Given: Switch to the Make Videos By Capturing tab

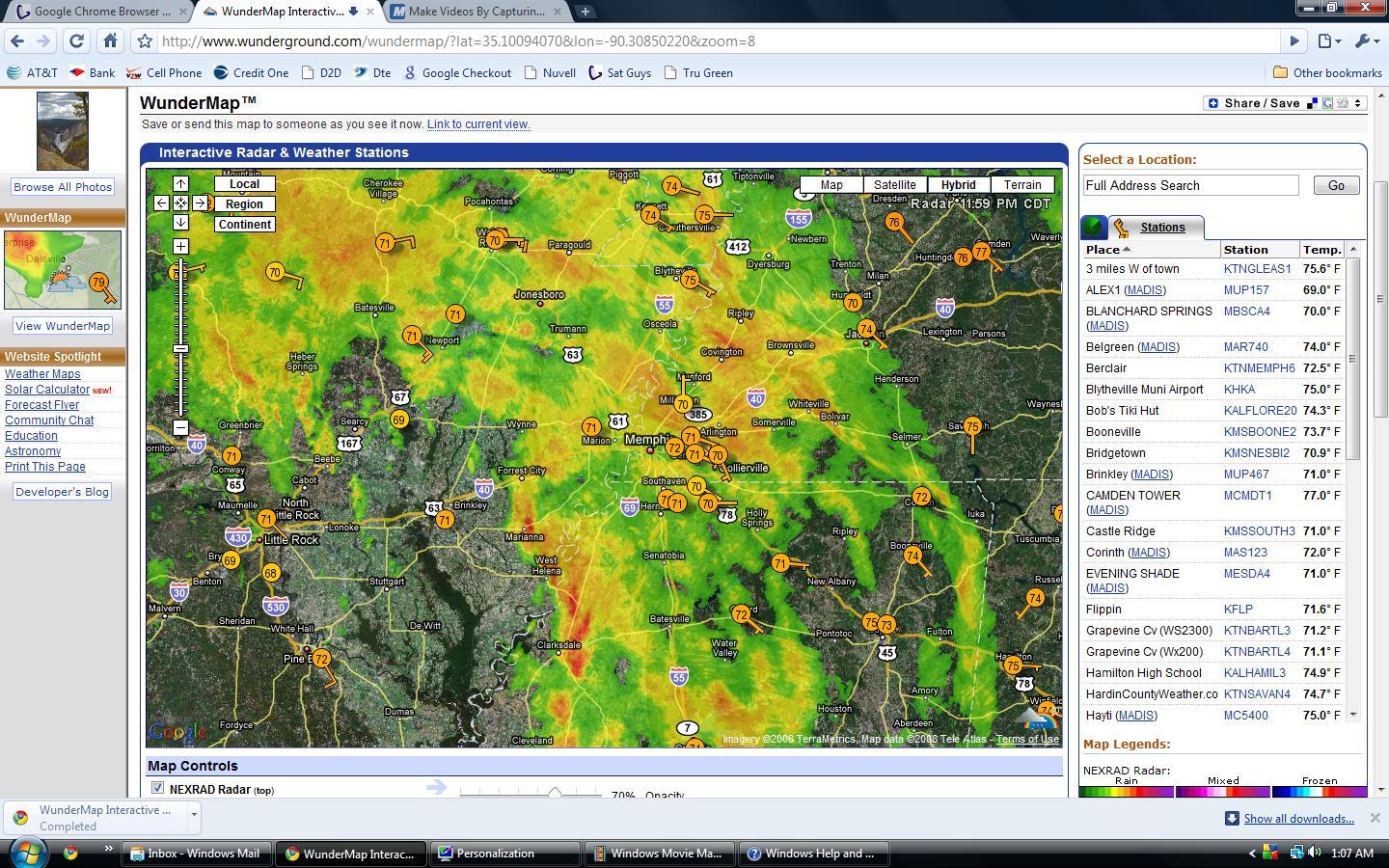Looking at the screenshot, I should click(477, 12).
